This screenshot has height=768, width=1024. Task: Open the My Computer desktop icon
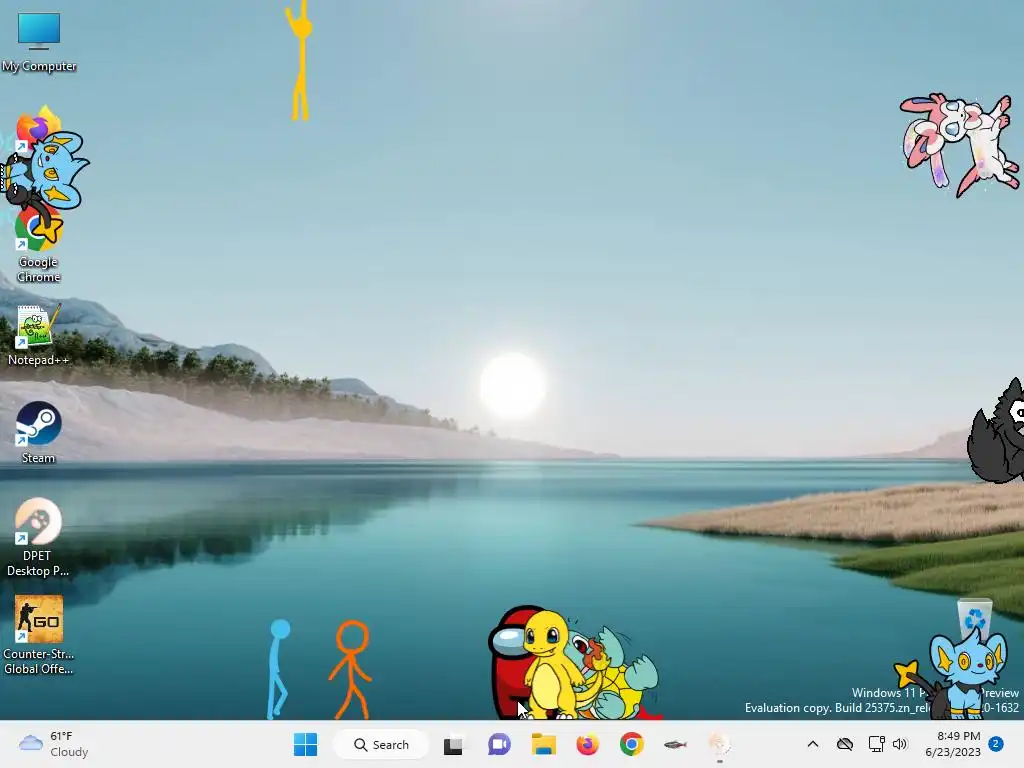39,41
